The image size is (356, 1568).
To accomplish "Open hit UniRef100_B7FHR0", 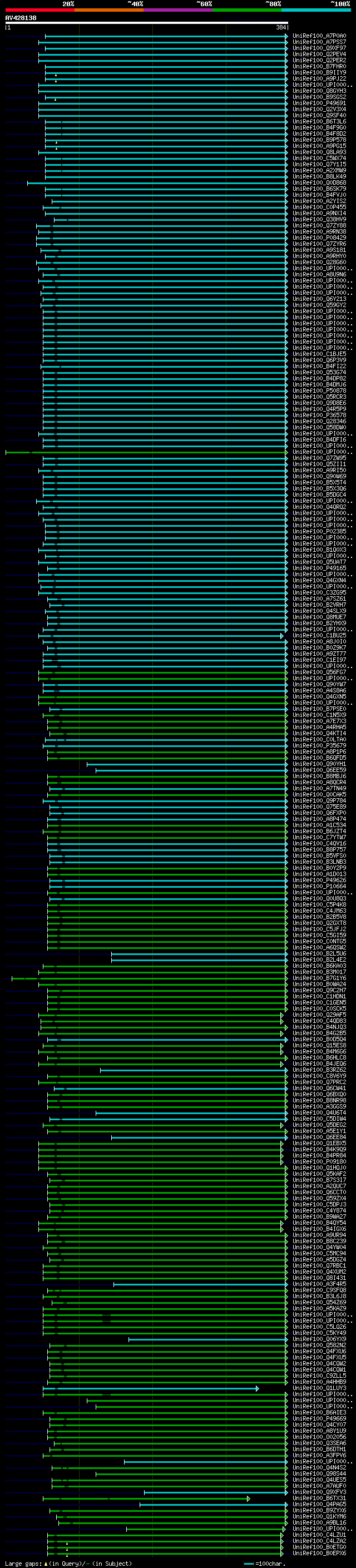I will [x=319, y=66].
